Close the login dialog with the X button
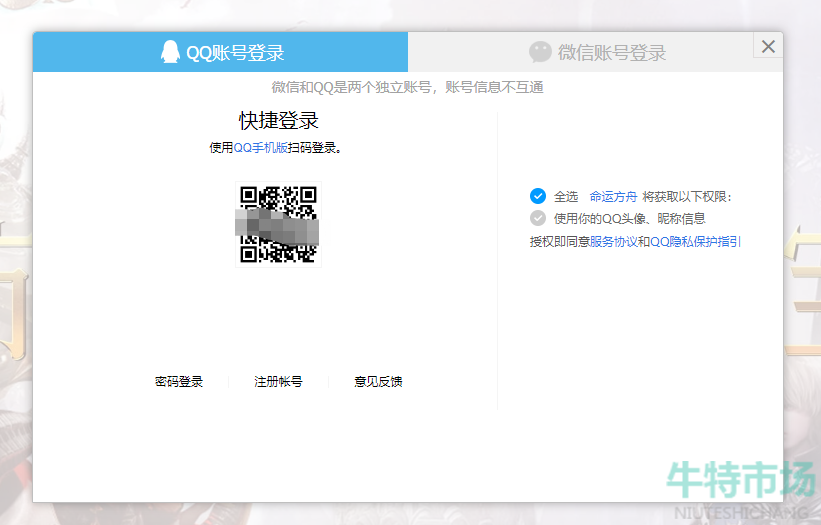 [x=768, y=47]
